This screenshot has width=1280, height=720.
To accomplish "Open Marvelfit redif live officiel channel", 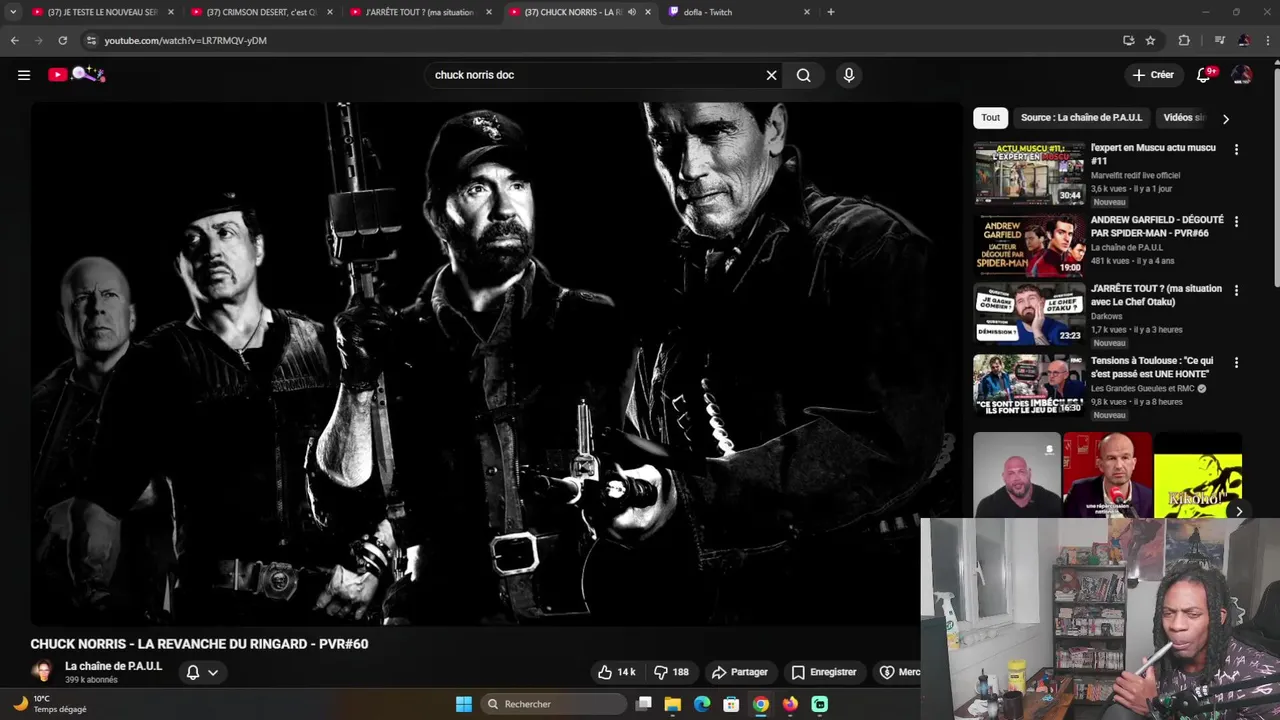I will [1135, 175].
